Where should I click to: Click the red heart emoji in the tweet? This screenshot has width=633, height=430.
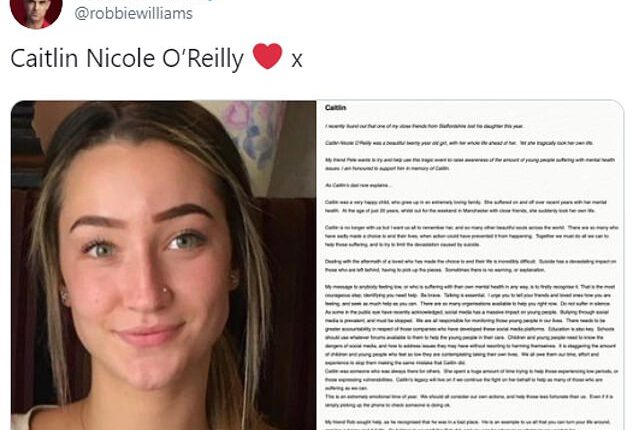(267, 56)
